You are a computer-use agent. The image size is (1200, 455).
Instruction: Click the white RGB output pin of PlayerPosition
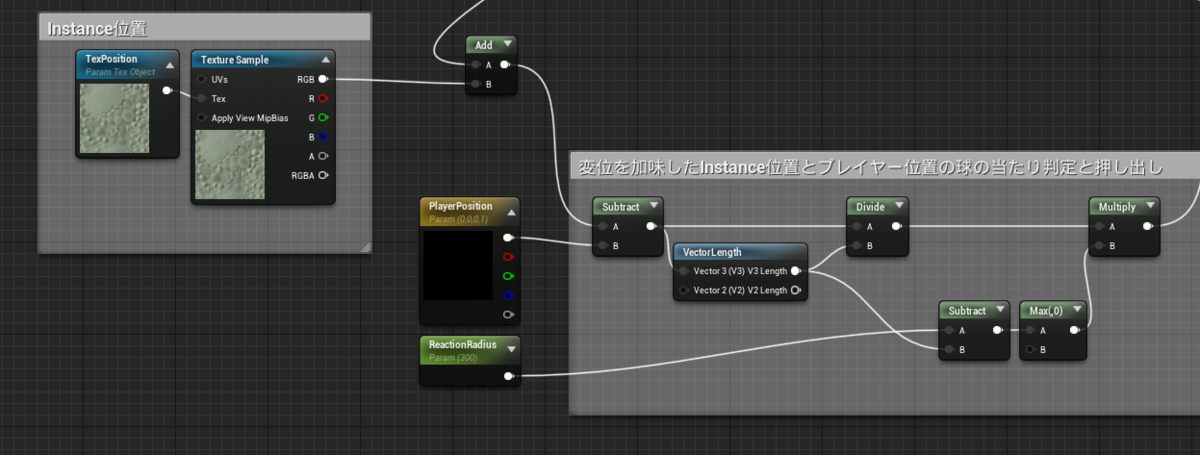(x=509, y=238)
